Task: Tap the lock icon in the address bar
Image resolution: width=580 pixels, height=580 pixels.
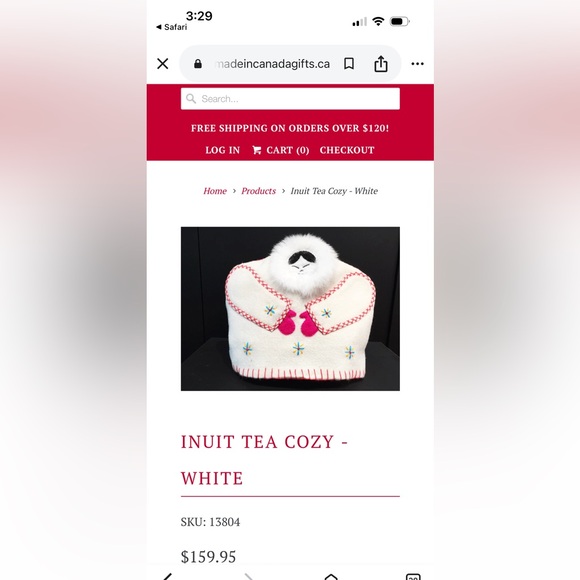Action: (198, 64)
